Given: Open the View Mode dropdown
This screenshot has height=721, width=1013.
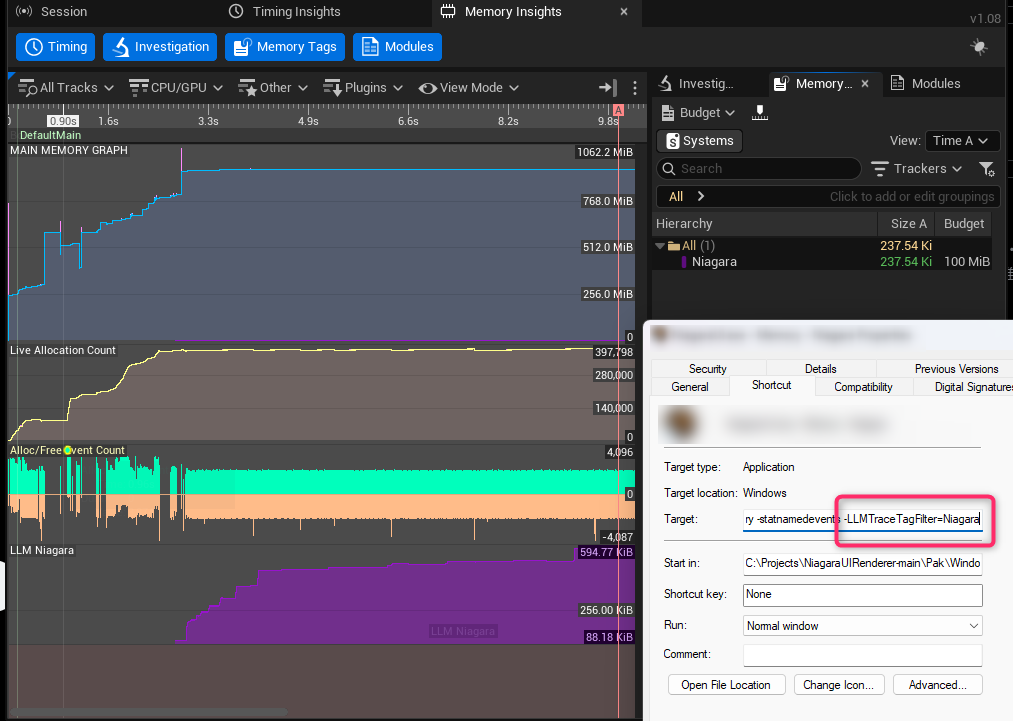Looking at the screenshot, I should point(468,88).
